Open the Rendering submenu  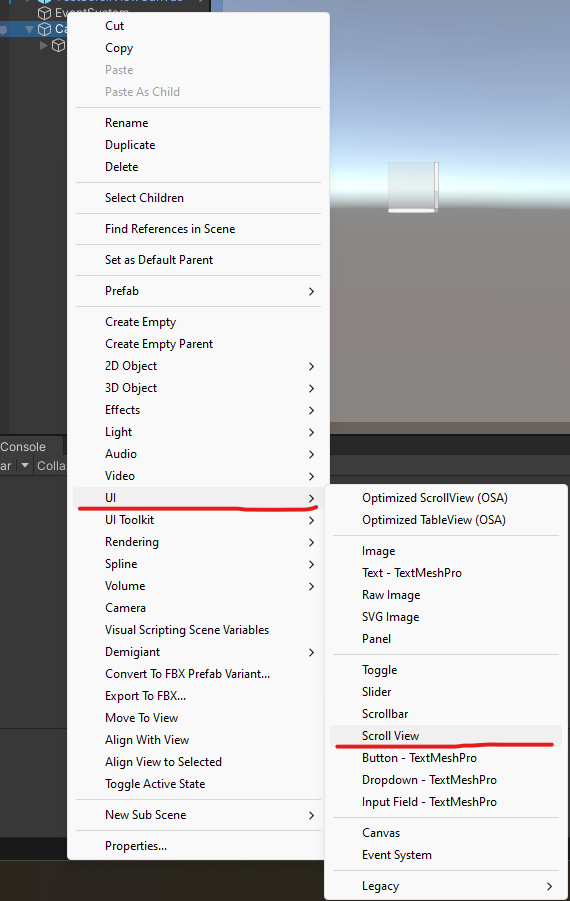[x=198, y=542]
